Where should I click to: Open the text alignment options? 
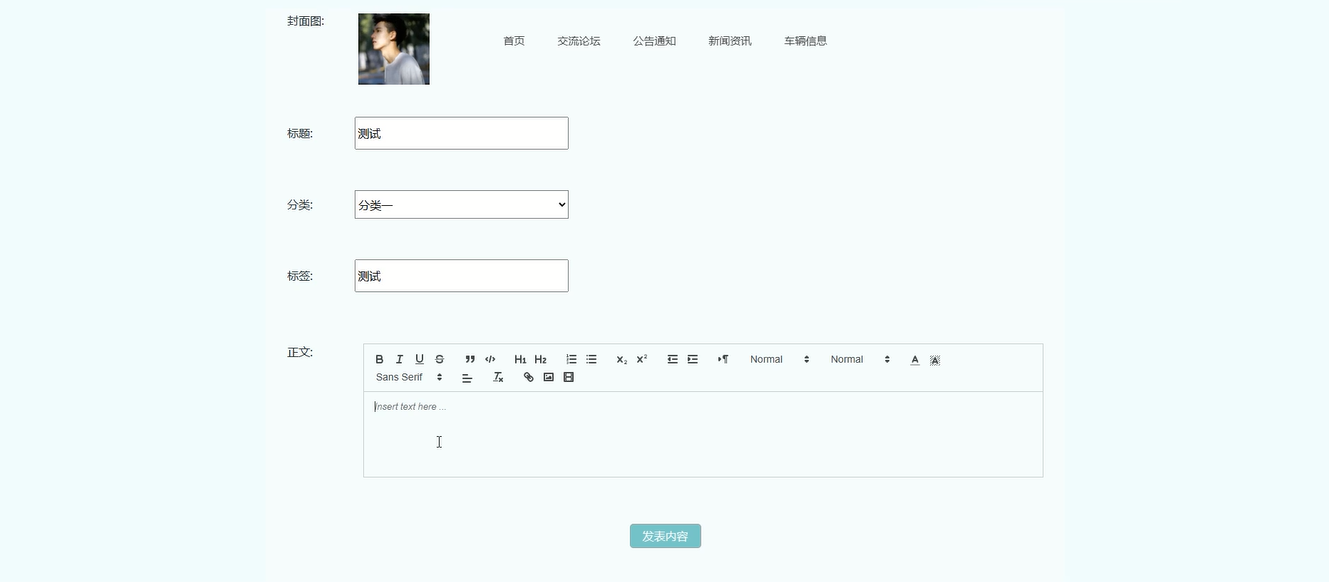click(x=467, y=377)
